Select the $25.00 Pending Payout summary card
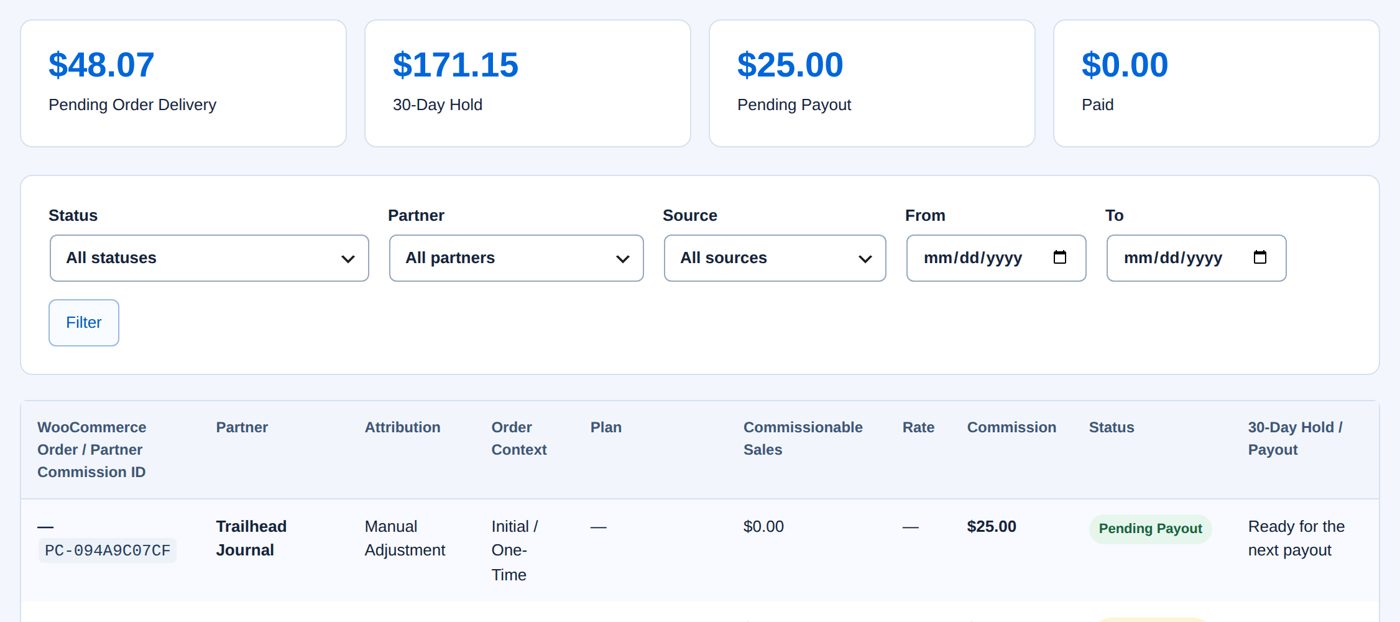This screenshot has width=1400, height=622. pyautogui.click(x=872, y=83)
